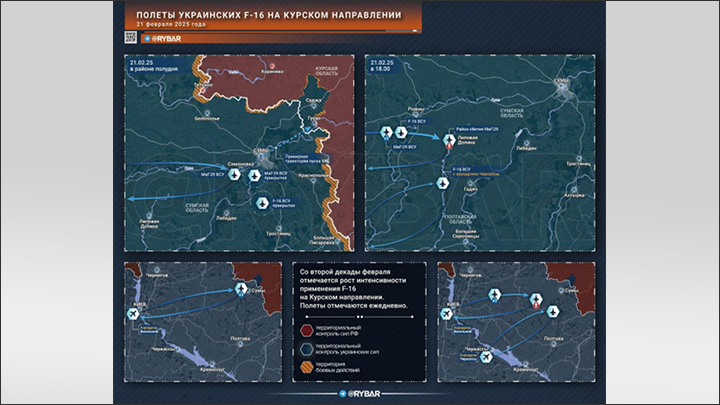Click the Ахтырка city marker
The width and height of the screenshot is (720, 405).
click(x=574, y=190)
